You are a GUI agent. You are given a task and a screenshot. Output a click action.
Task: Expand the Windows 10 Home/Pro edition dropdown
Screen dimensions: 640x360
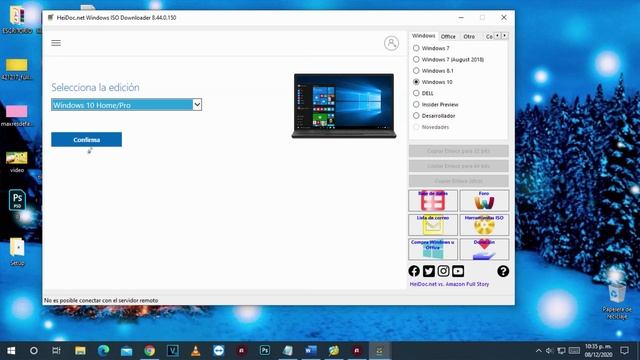click(197, 104)
